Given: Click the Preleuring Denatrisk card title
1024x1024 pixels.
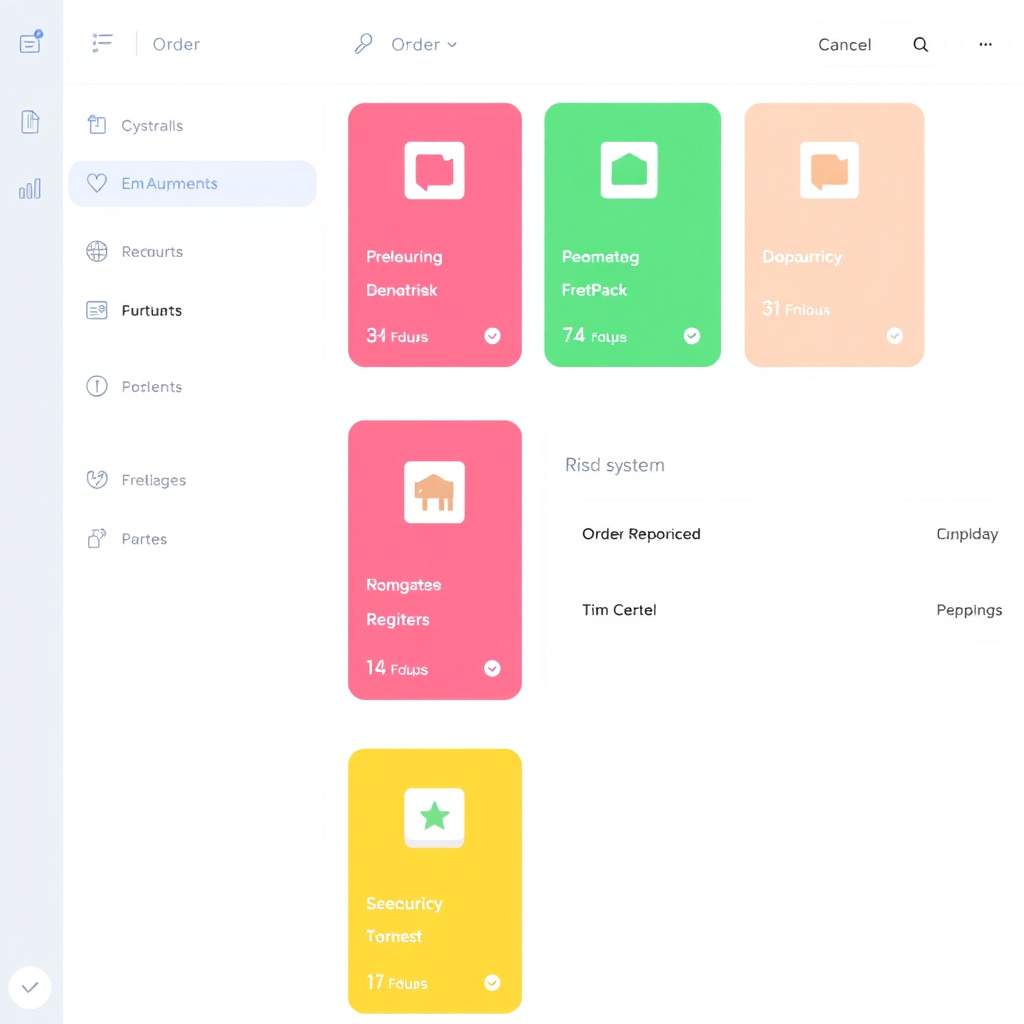Looking at the screenshot, I should (404, 273).
